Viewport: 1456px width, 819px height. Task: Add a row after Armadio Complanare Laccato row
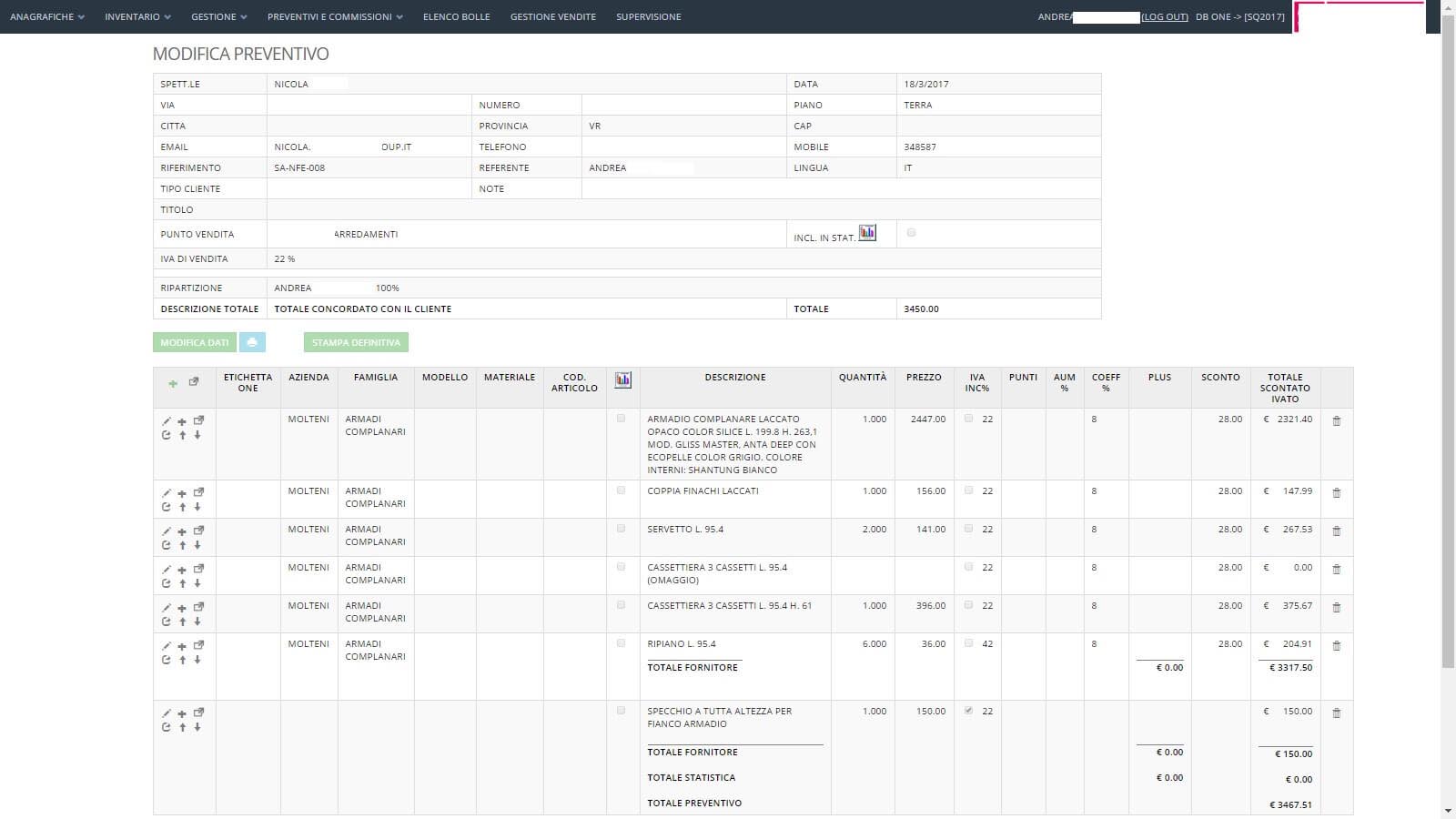[x=182, y=421]
